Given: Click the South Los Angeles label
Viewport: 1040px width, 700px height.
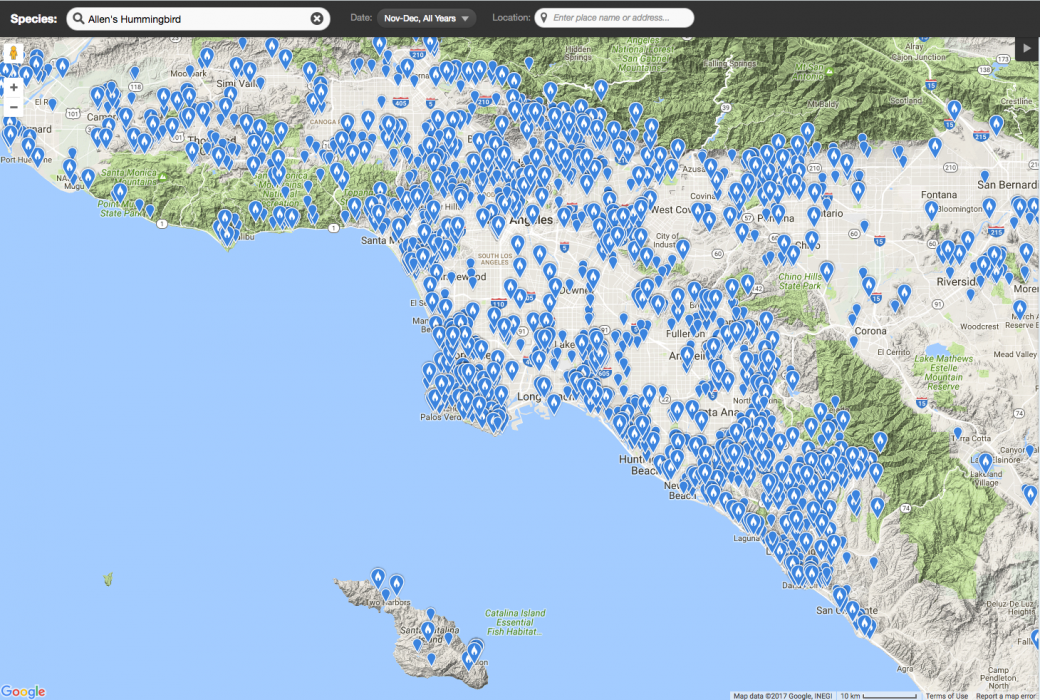Looking at the screenshot, I should (495, 259).
